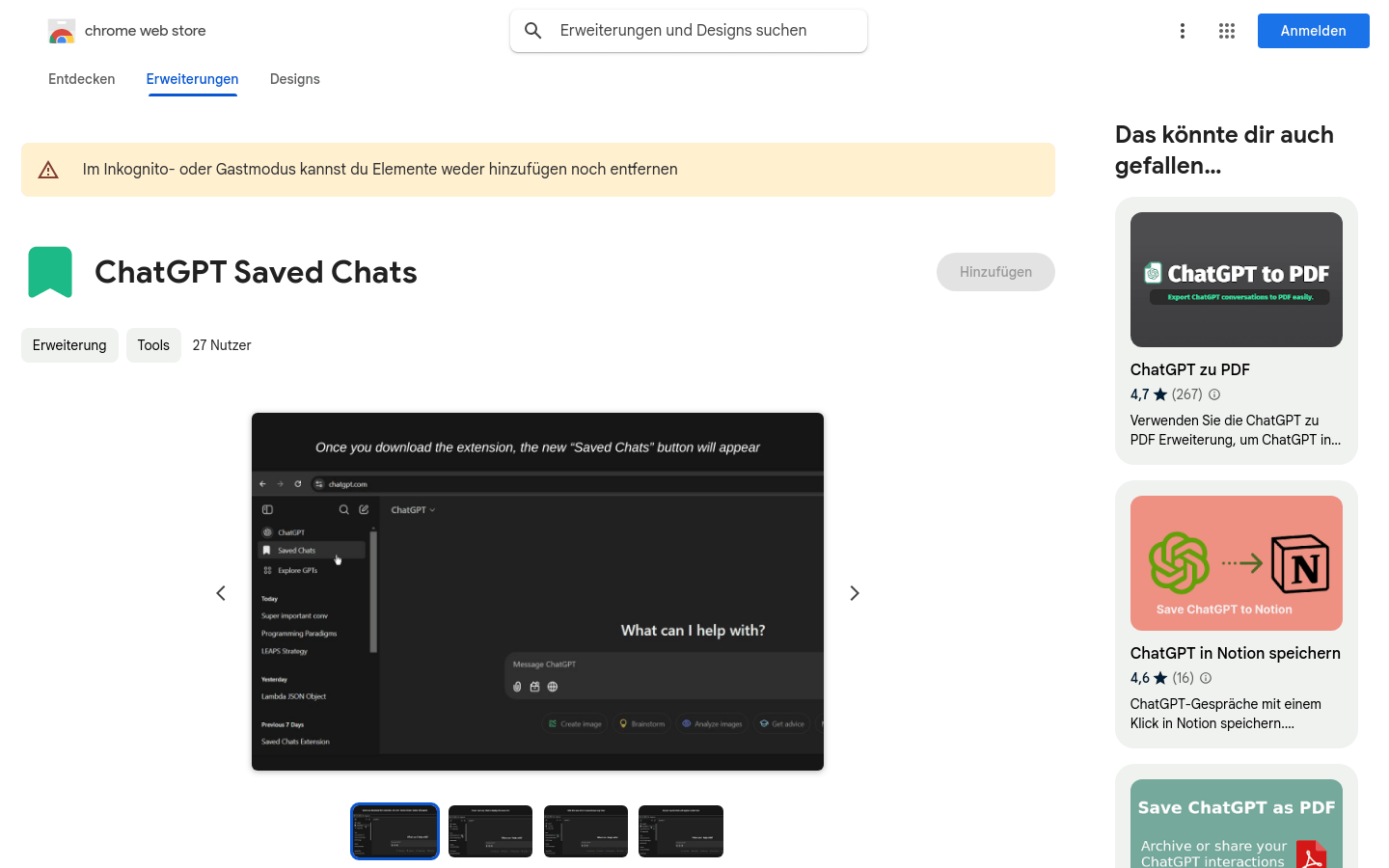1389x868 pixels.
Task: Open the Erweiterung category chip
Action: click(x=69, y=345)
